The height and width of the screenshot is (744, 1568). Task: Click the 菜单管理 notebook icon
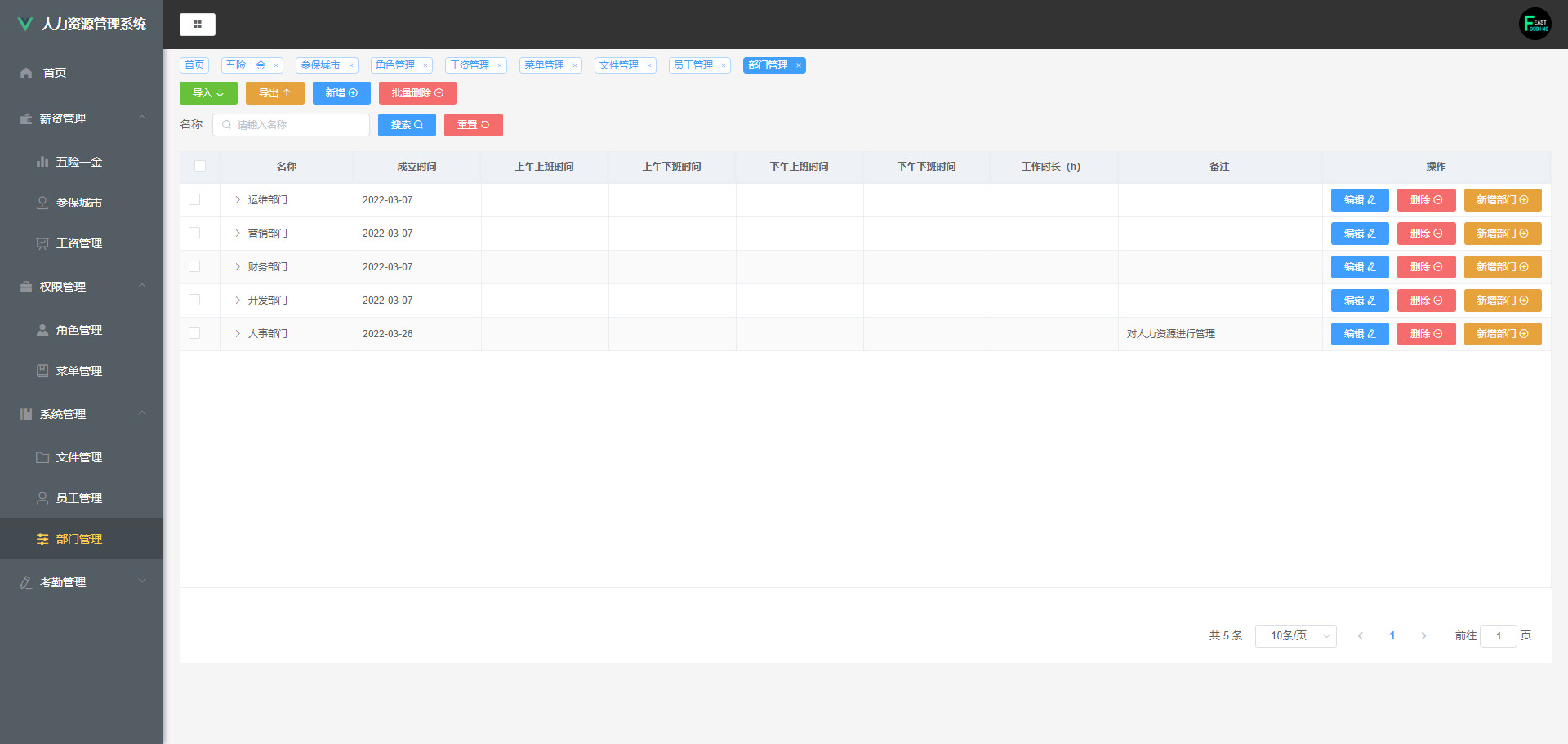tap(42, 371)
